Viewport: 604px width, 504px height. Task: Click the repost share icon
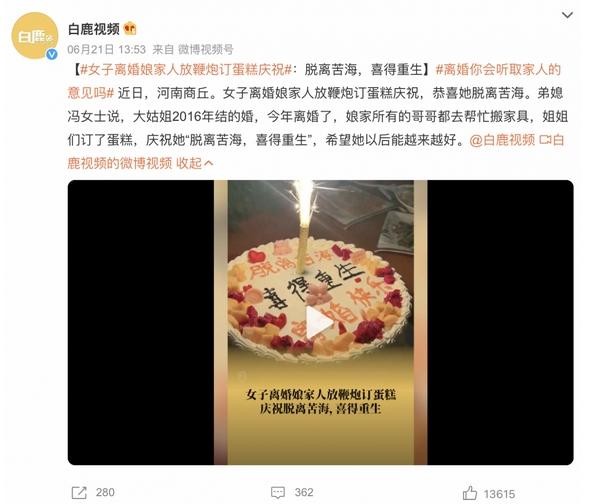79,493
